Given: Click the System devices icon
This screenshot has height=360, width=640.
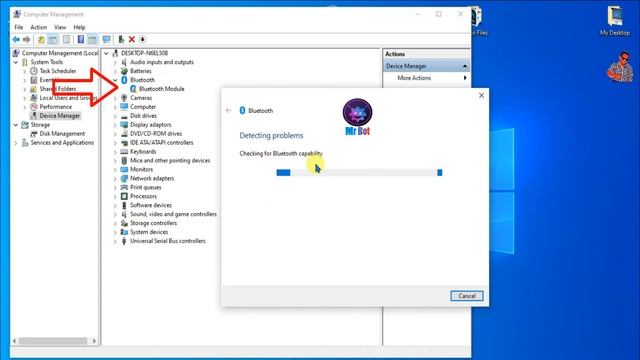Looking at the screenshot, I should point(124,232).
